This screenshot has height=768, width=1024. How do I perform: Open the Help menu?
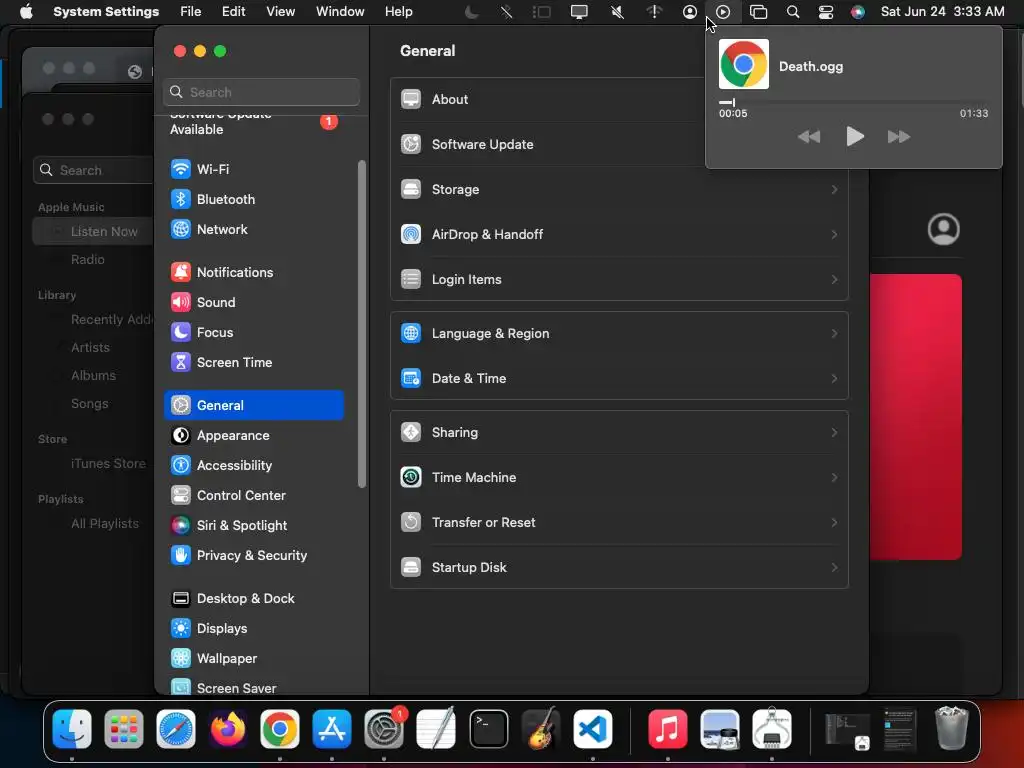coord(398,12)
